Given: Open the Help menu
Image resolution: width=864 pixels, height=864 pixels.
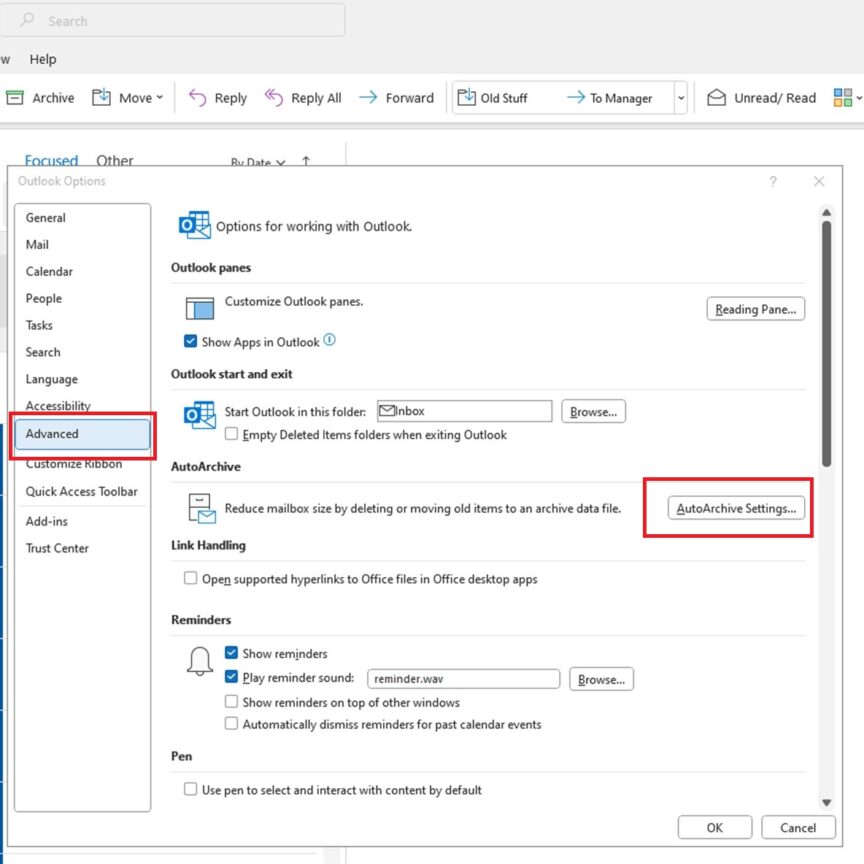Looking at the screenshot, I should click(43, 59).
